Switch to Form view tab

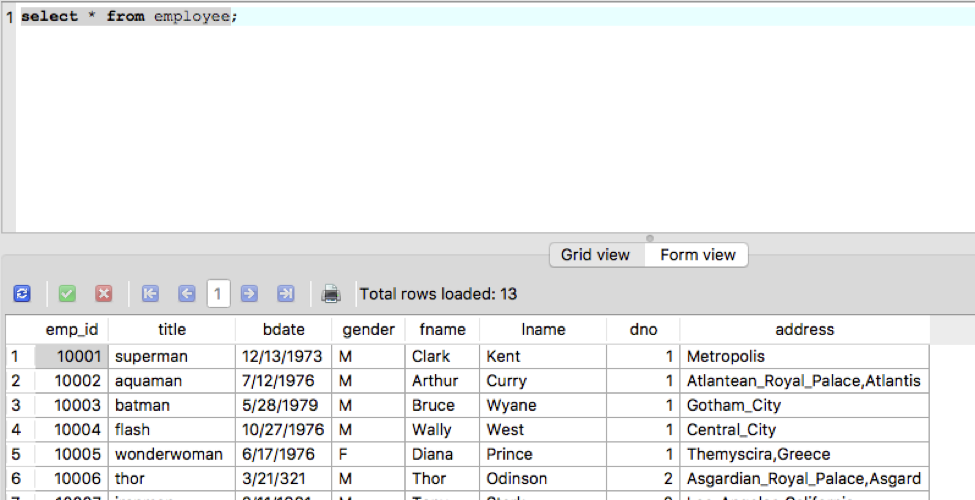697,255
